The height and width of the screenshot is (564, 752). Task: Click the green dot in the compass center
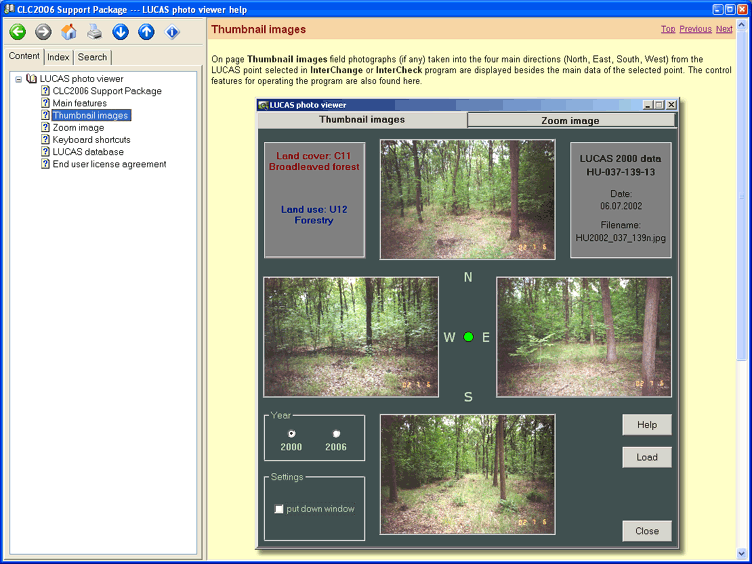(x=468, y=337)
